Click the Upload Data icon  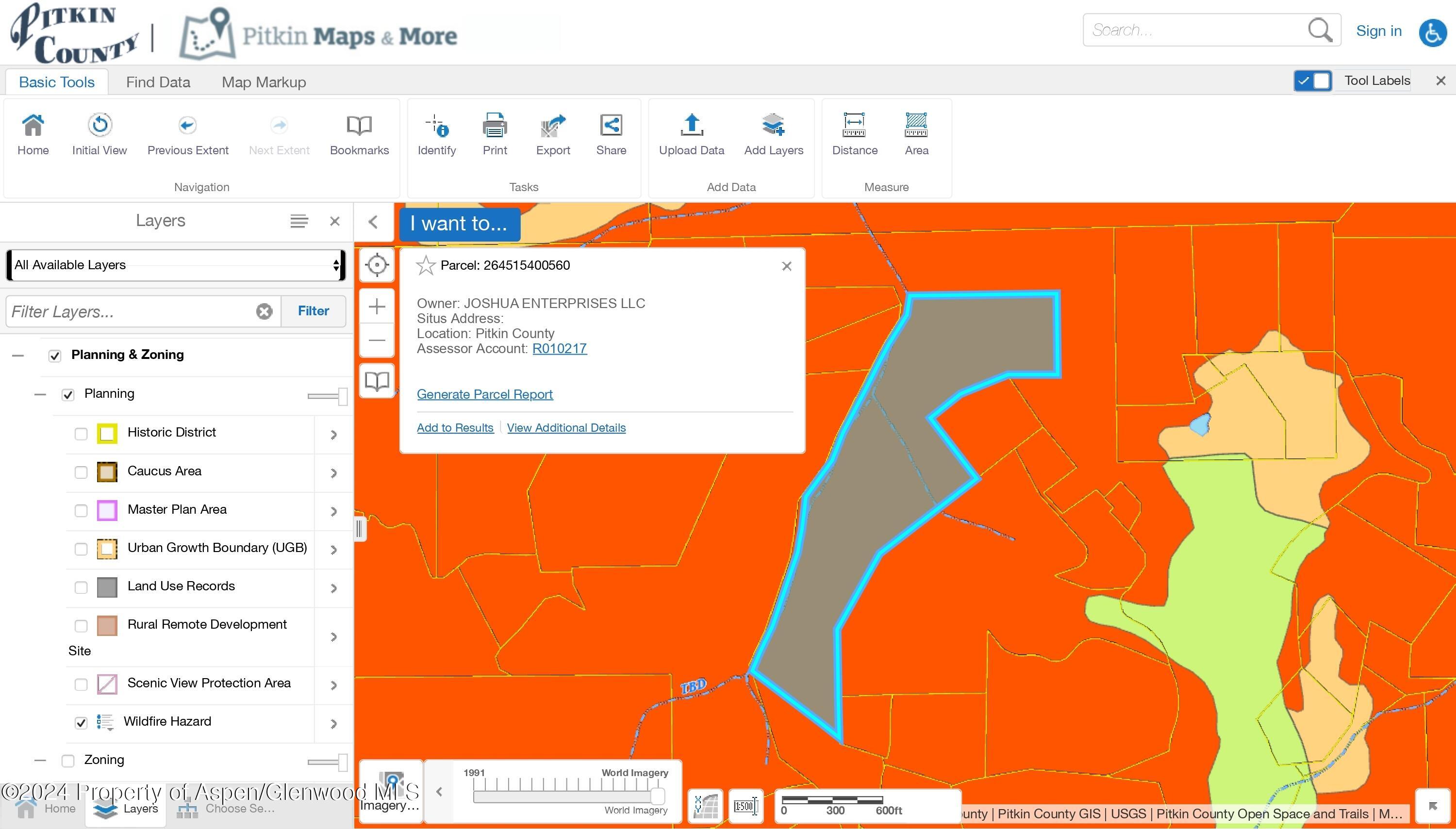tap(691, 126)
